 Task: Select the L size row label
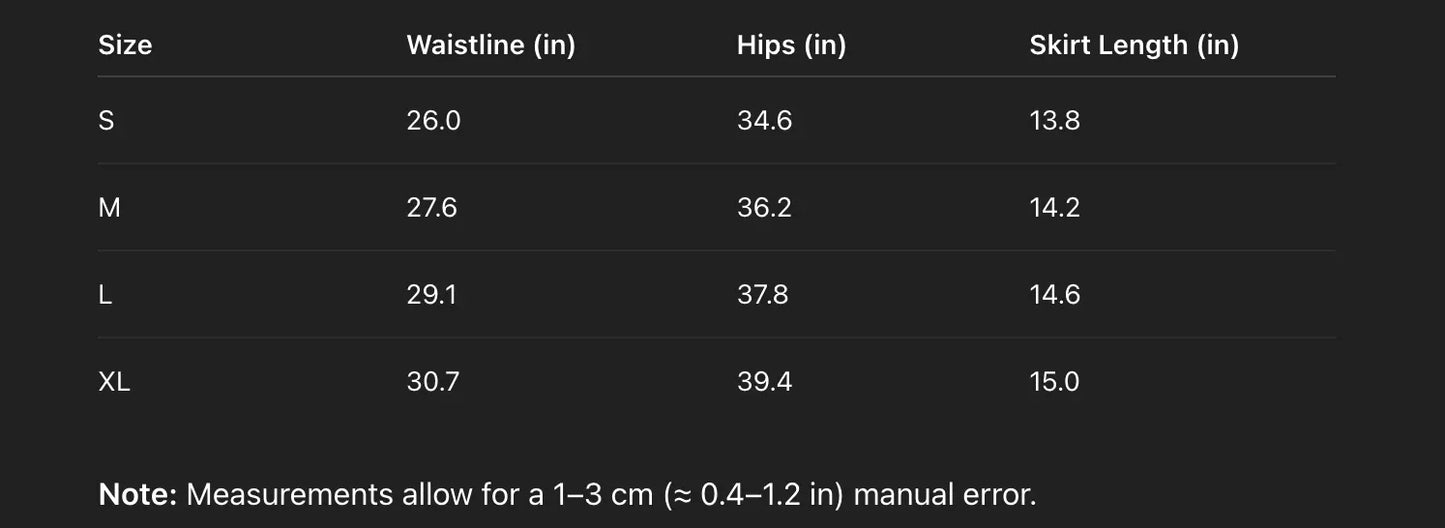pyautogui.click(x=105, y=295)
